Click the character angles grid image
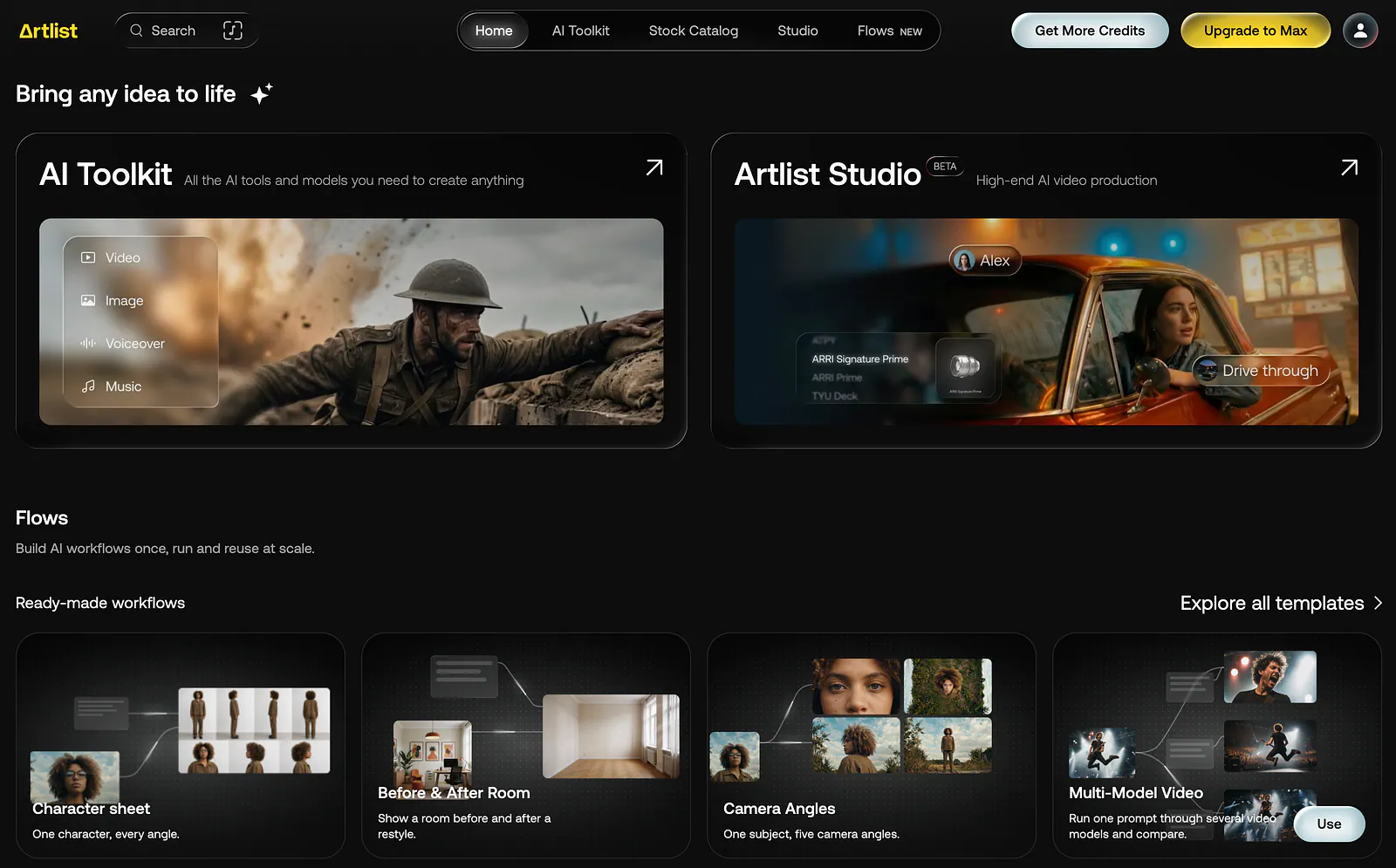Image resolution: width=1396 pixels, height=868 pixels. pyautogui.click(x=254, y=730)
